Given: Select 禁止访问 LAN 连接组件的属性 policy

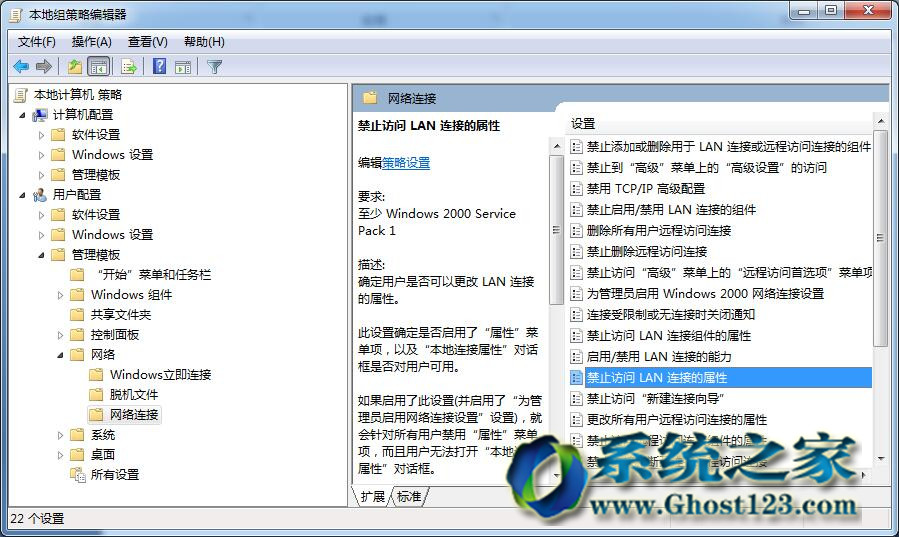Looking at the screenshot, I should pos(669,336).
